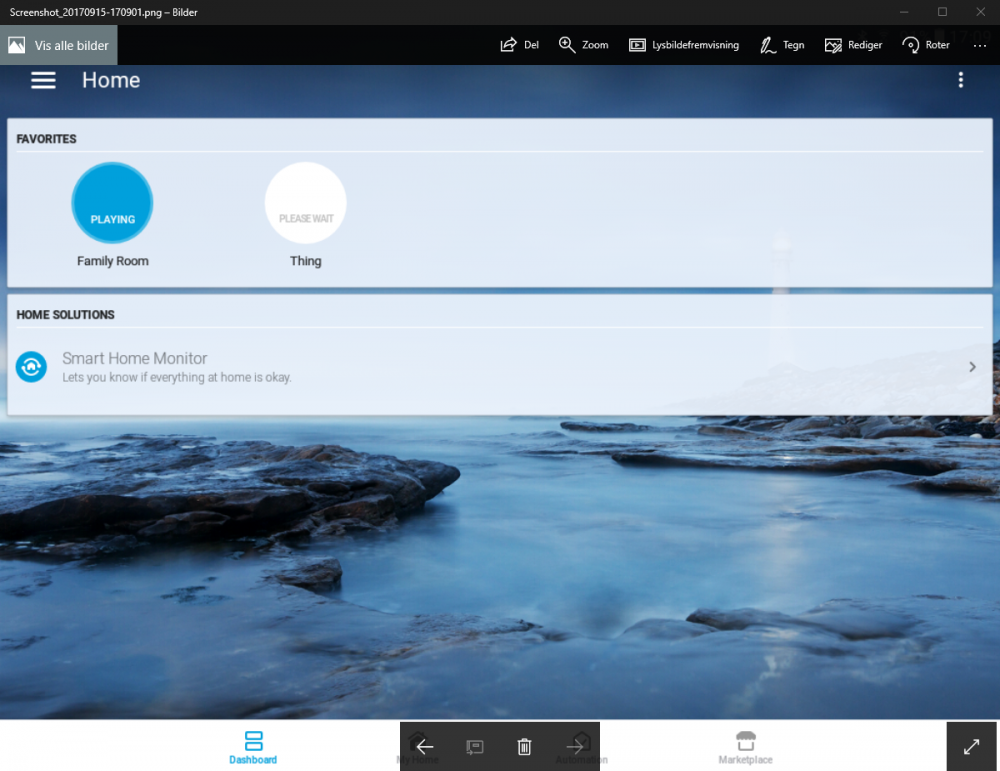
Task: Switch to the Marketplace tab
Action: click(x=745, y=747)
